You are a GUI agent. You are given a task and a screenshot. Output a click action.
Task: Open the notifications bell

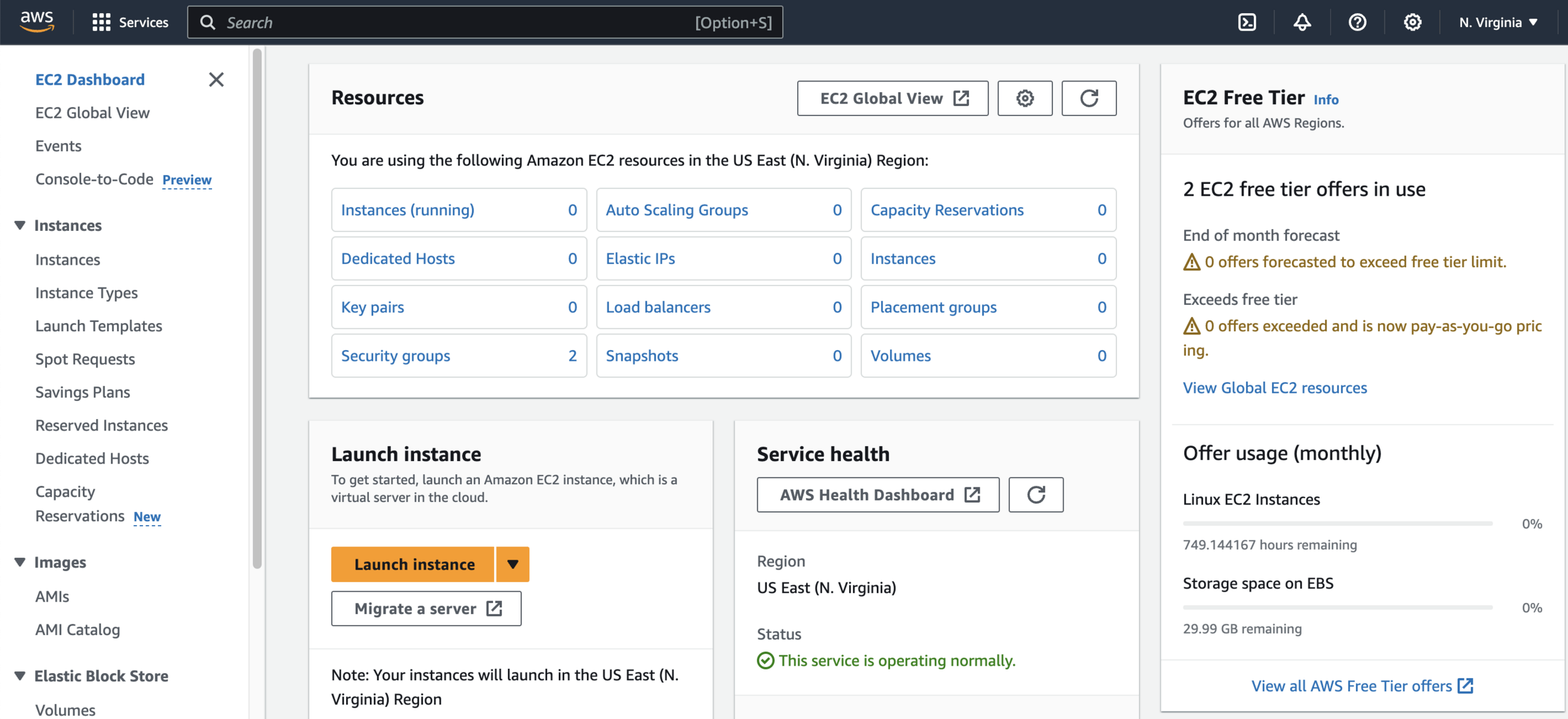[x=1302, y=23]
